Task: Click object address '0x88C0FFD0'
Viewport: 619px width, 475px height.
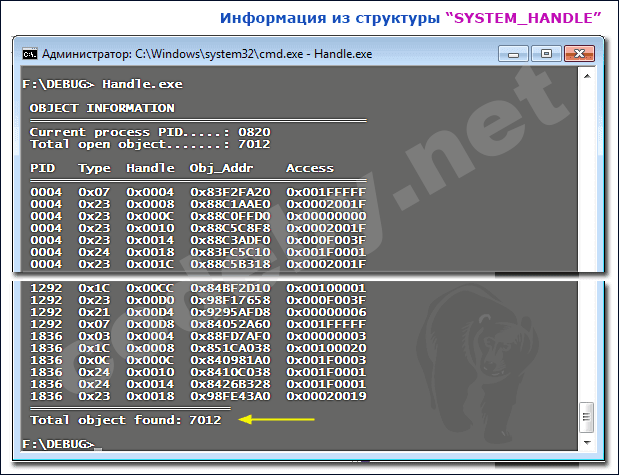Action: coord(231,216)
